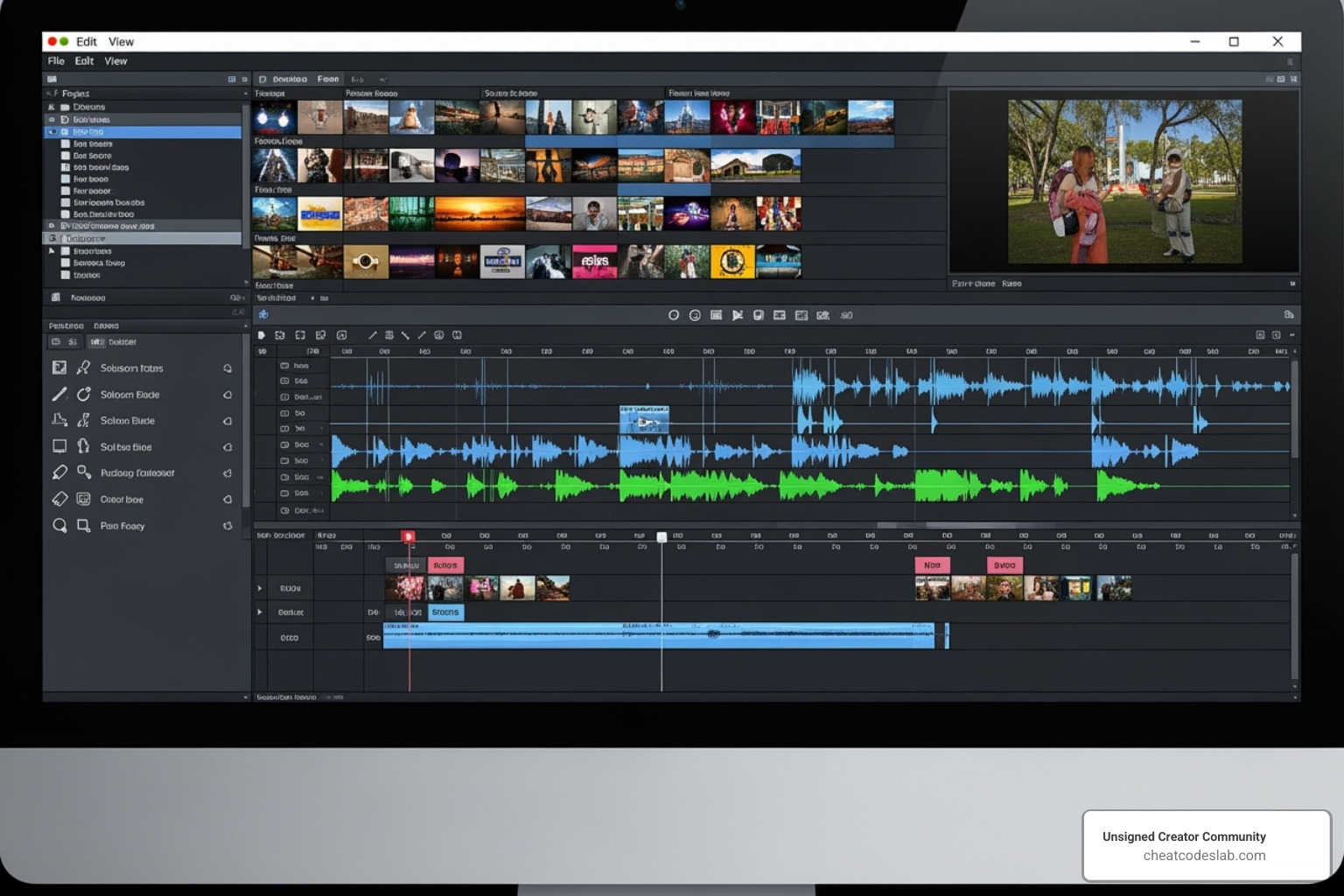
Task: Toggle the switch next to 'Solosm Elade' tool row
Action: [227, 394]
